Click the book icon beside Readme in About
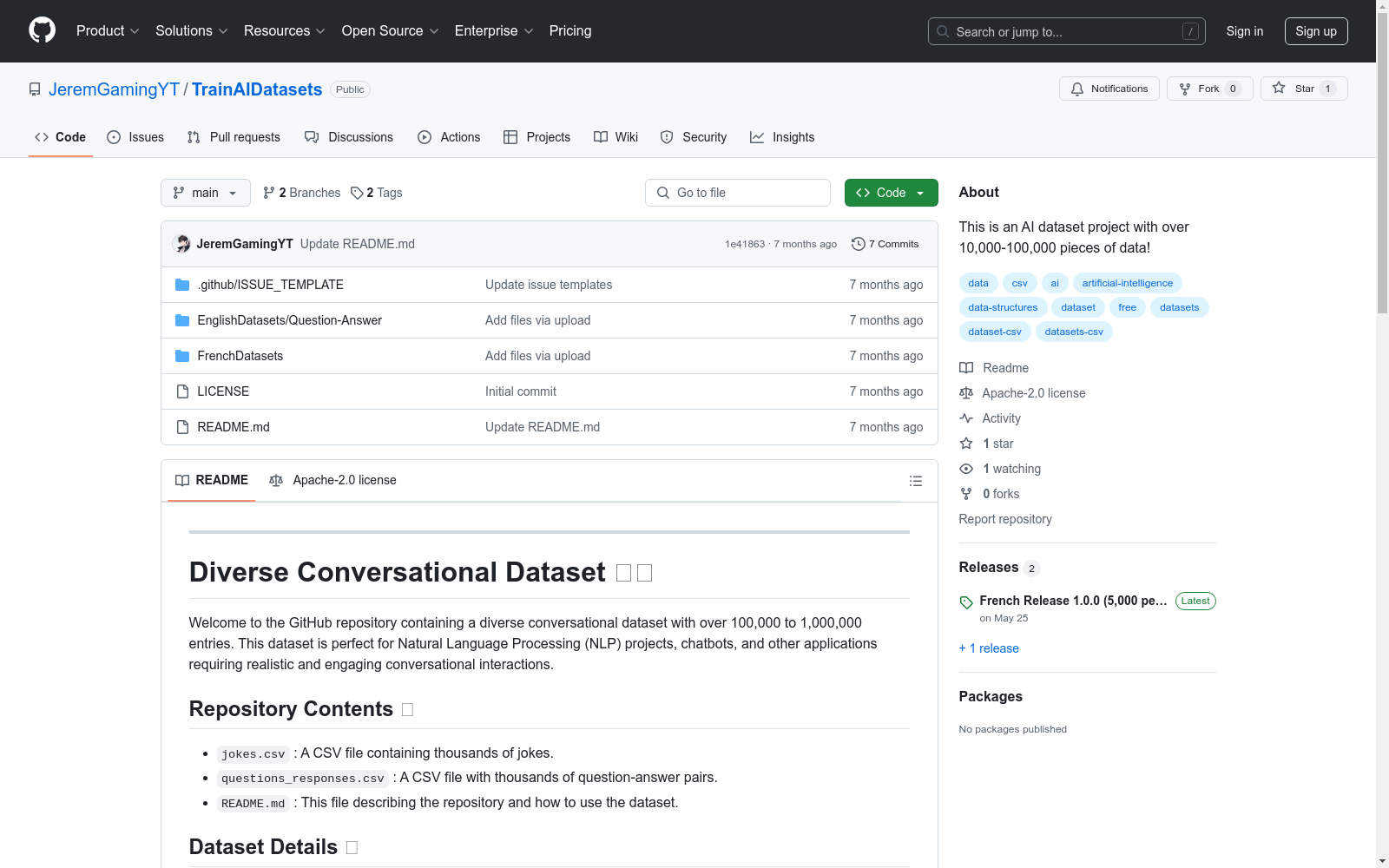The image size is (1389, 868). [x=966, y=368]
